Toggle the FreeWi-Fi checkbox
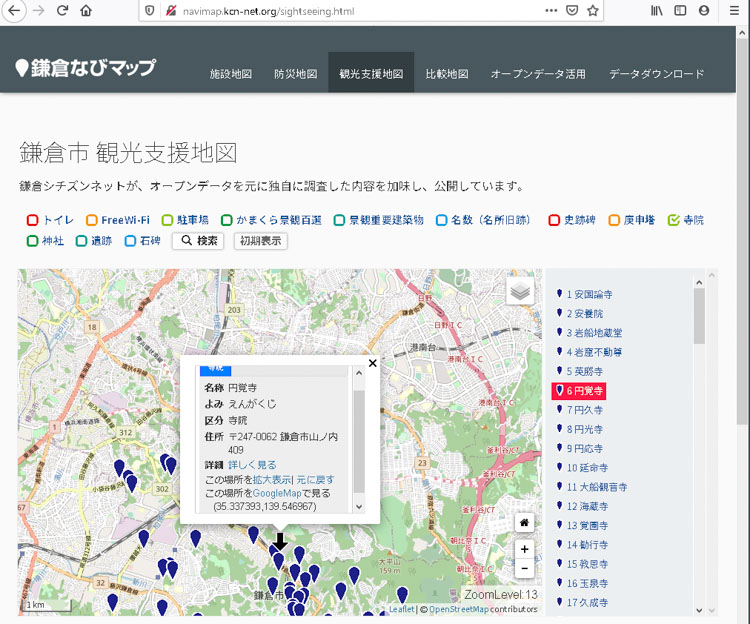Viewport: 750px width, 624px height. [92, 220]
